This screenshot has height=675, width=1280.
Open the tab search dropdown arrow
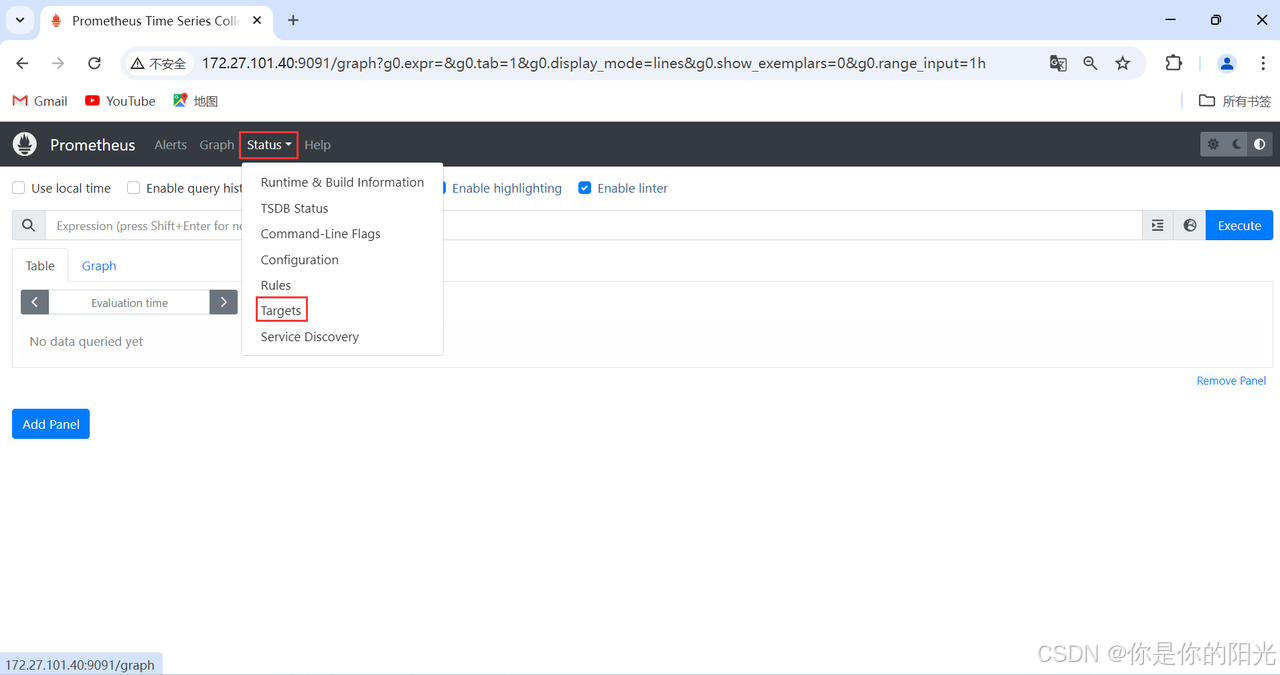click(x=19, y=20)
